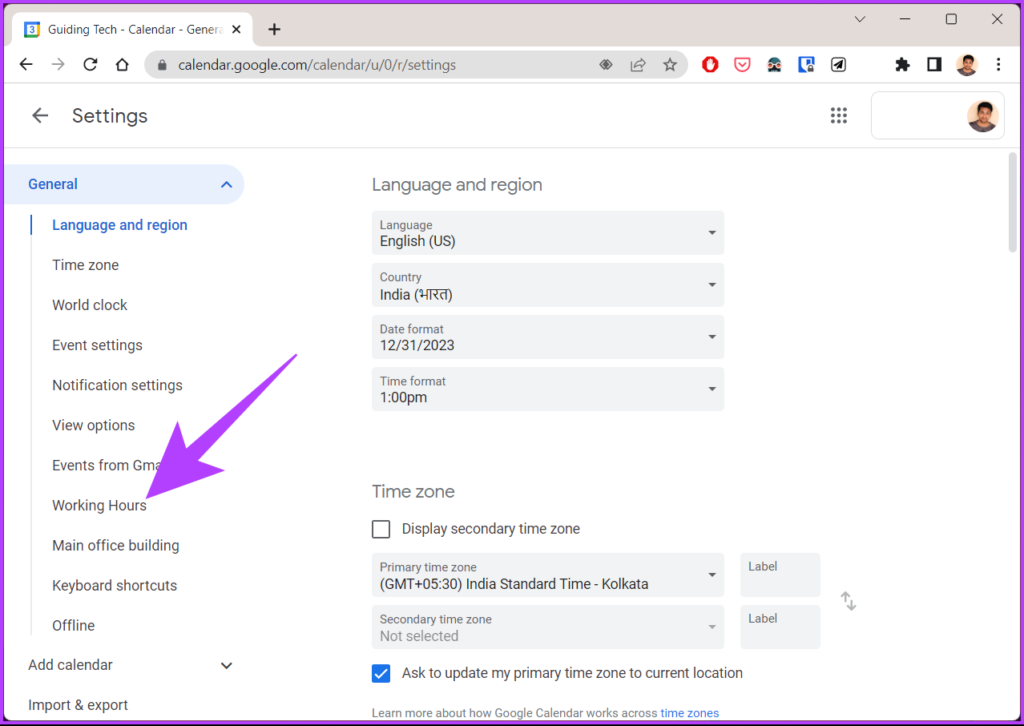Viewport: 1024px width, 726px height.
Task: Bookmark this page with the star icon
Action: pyautogui.click(x=670, y=65)
